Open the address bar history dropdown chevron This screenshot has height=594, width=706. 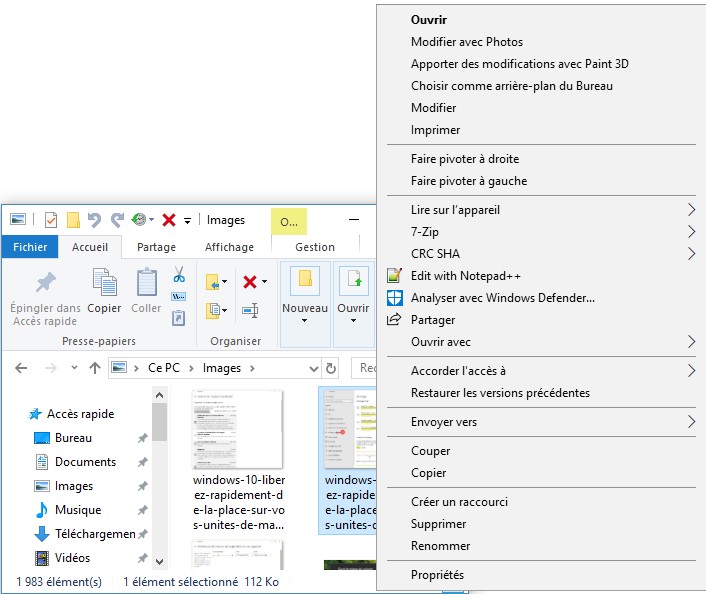(x=312, y=368)
